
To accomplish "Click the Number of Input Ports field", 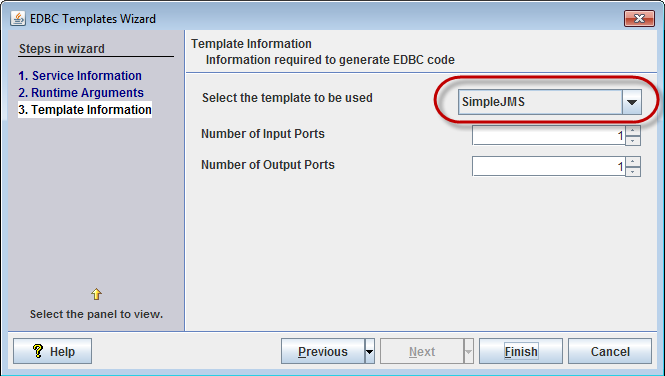I will pos(549,136).
